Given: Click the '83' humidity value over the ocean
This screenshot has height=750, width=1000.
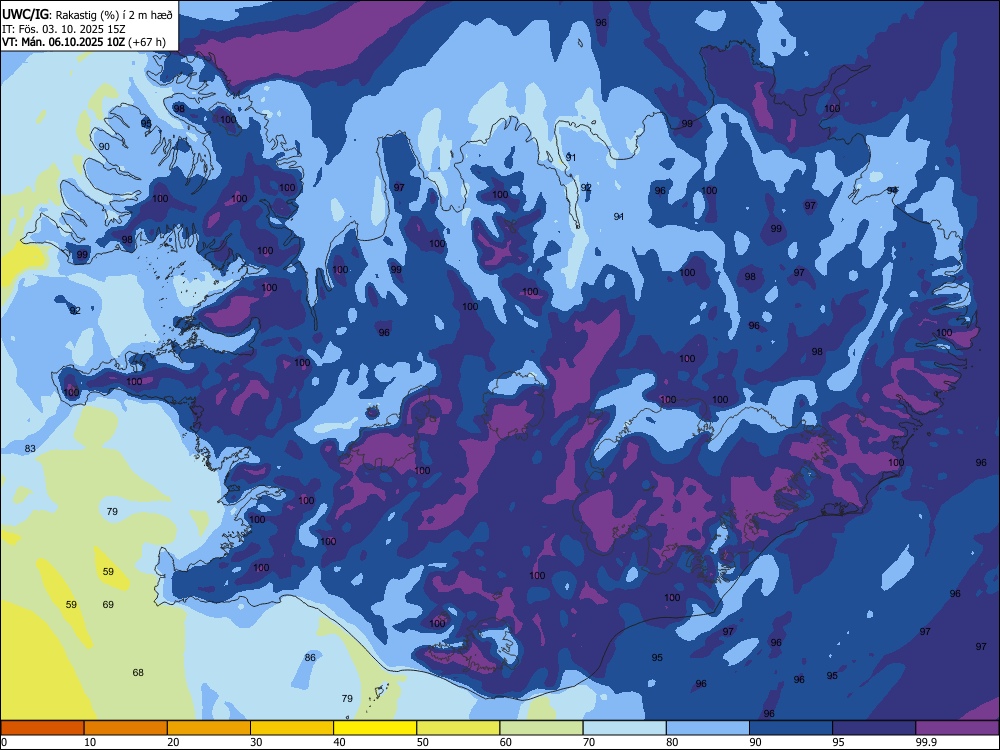Looking at the screenshot, I should (x=30, y=448).
